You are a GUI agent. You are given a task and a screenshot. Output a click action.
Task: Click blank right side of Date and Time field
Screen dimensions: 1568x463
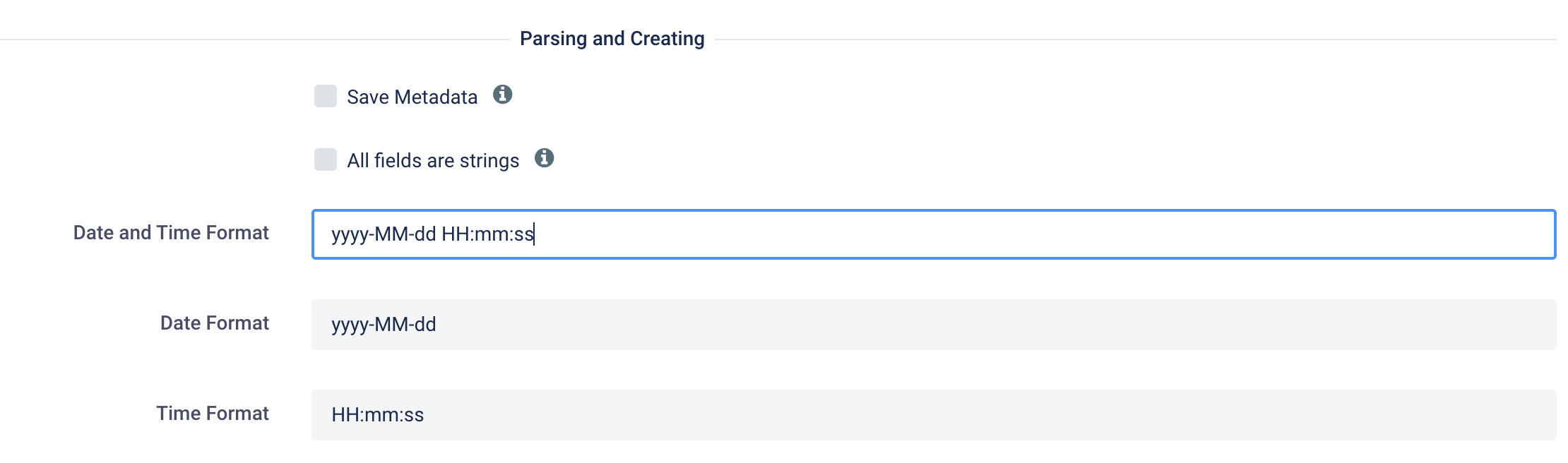(x=1483, y=234)
